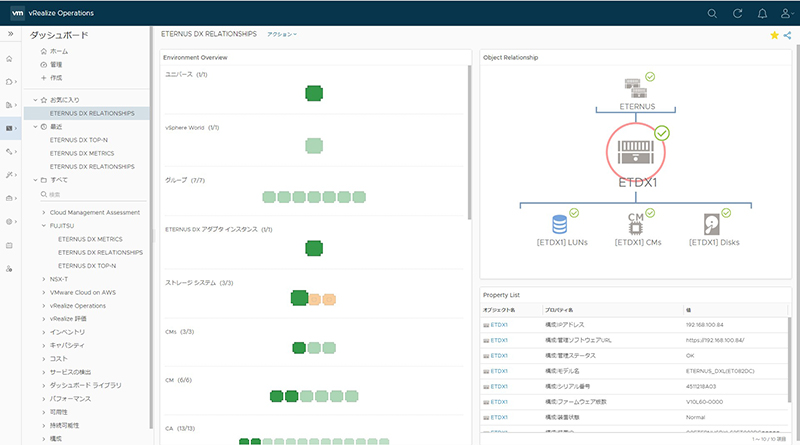Expand the インベントリ folder
The width and height of the screenshot is (800, 445).
click(x=43, y=332)
